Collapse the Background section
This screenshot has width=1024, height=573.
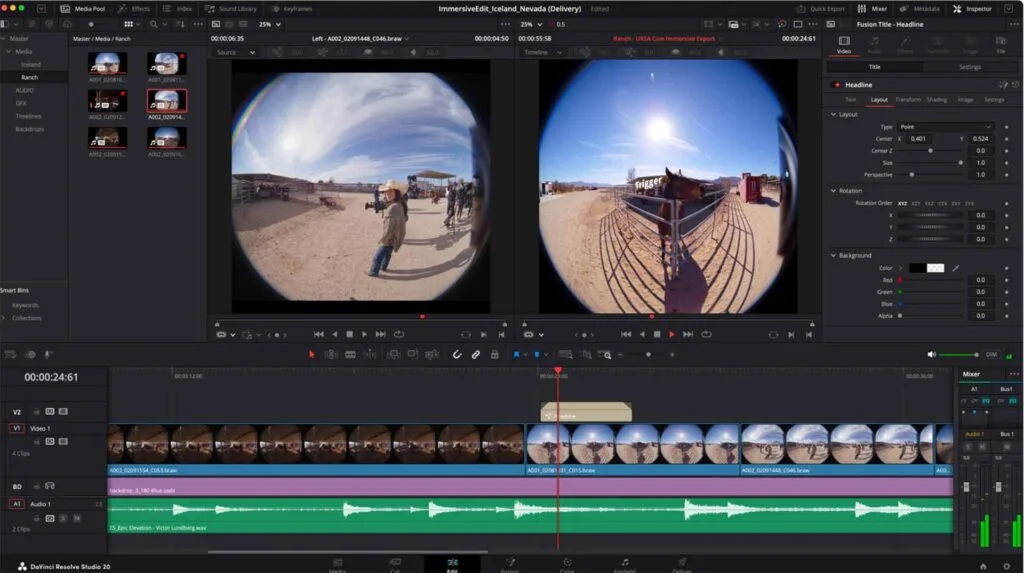833,255
